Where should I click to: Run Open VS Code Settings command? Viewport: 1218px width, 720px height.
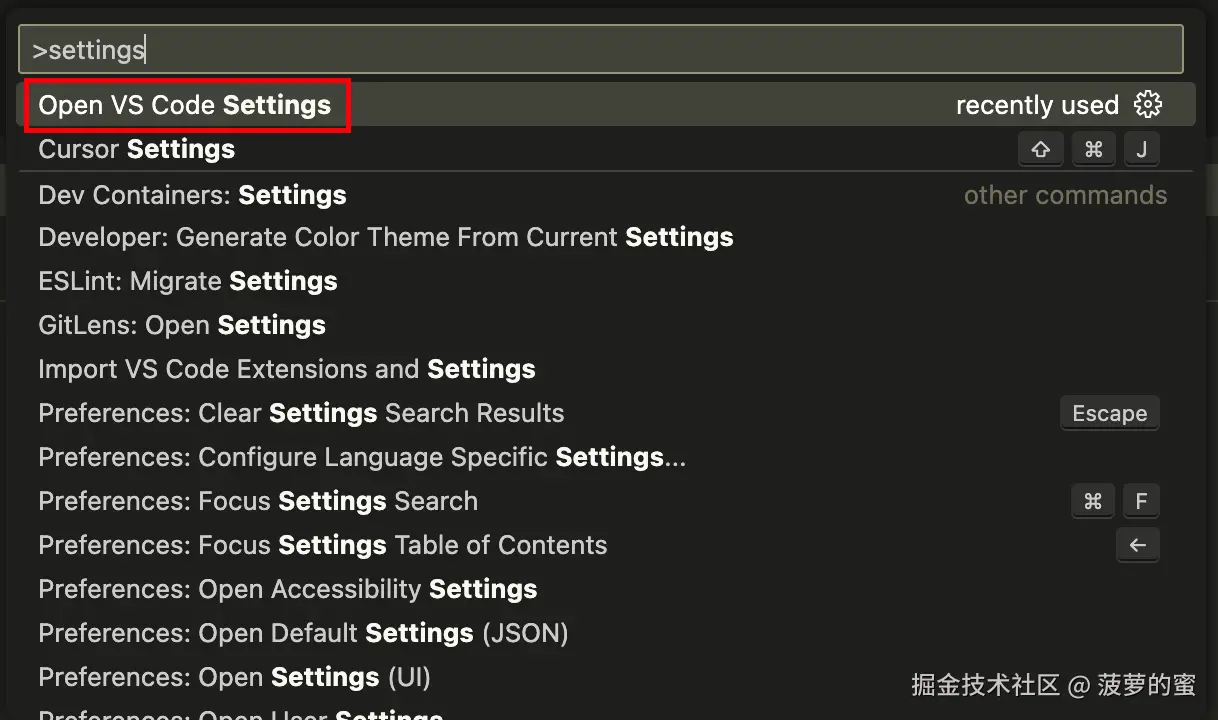click(185, 105)
